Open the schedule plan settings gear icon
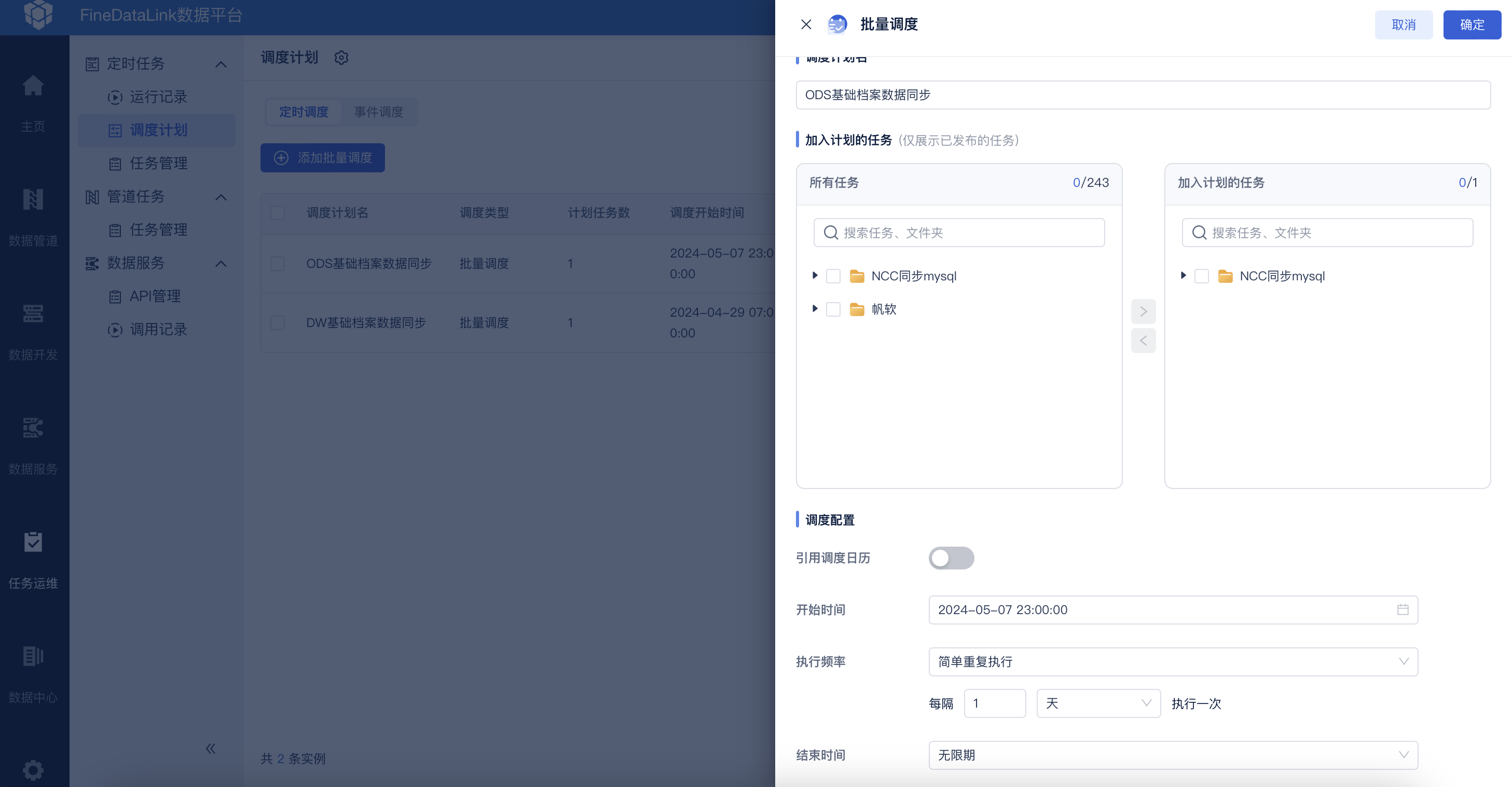This screenshot has width=1512, height=787. [341, 58]
